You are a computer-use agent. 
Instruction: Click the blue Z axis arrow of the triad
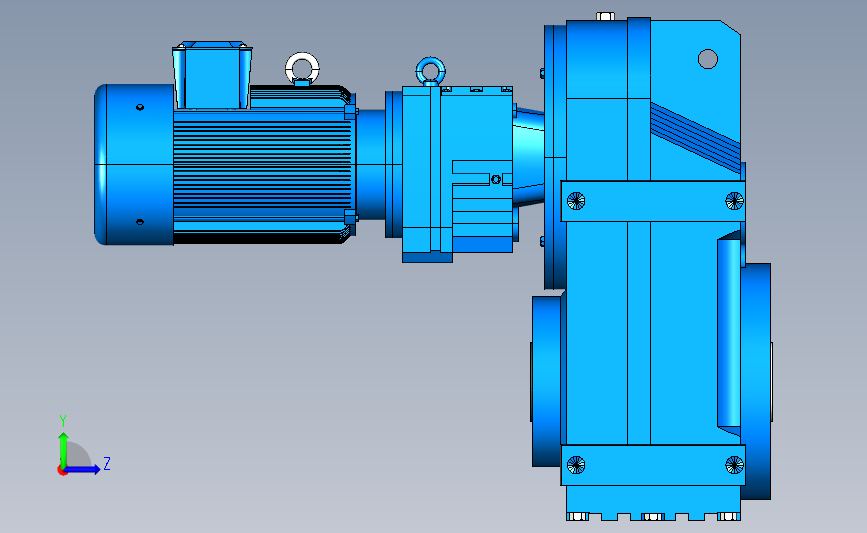tap(83, 469)
